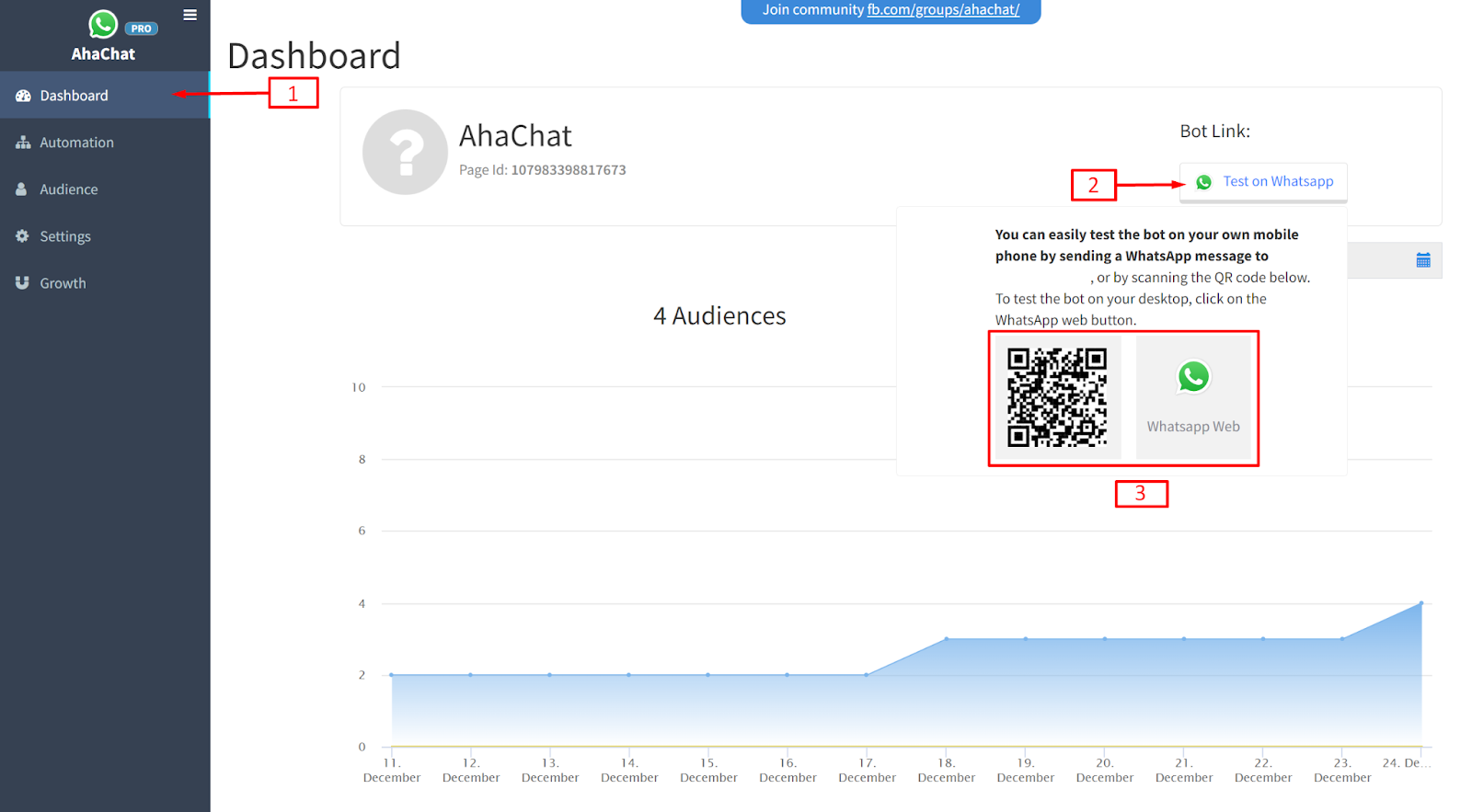Click the Settings gear icon in sidebar

(22, 235)
